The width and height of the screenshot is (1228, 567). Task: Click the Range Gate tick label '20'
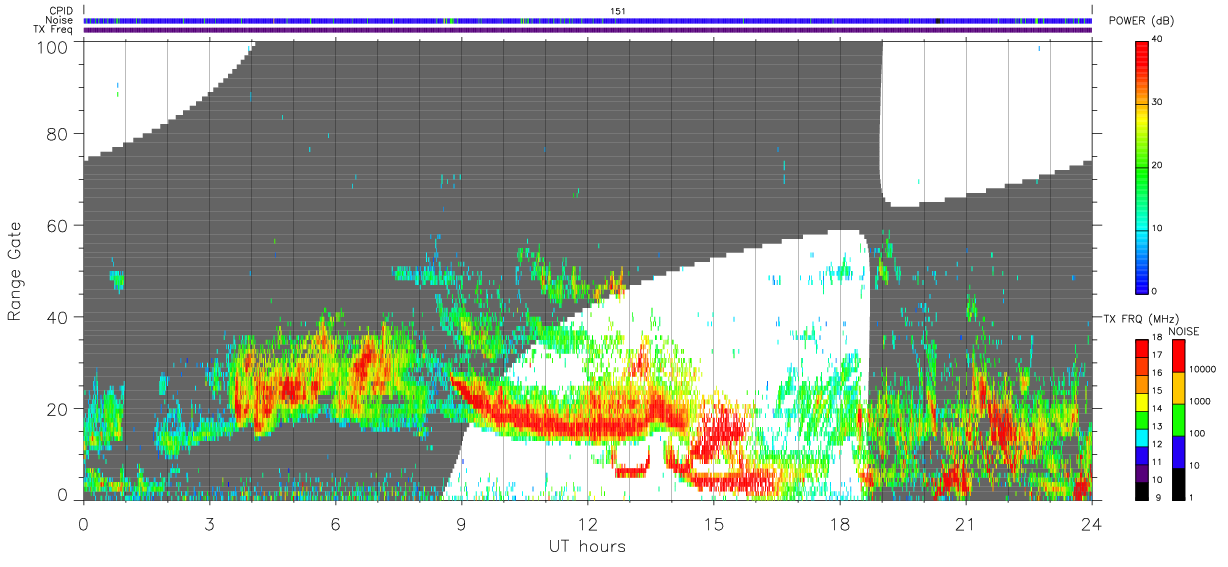click(57, 409)
